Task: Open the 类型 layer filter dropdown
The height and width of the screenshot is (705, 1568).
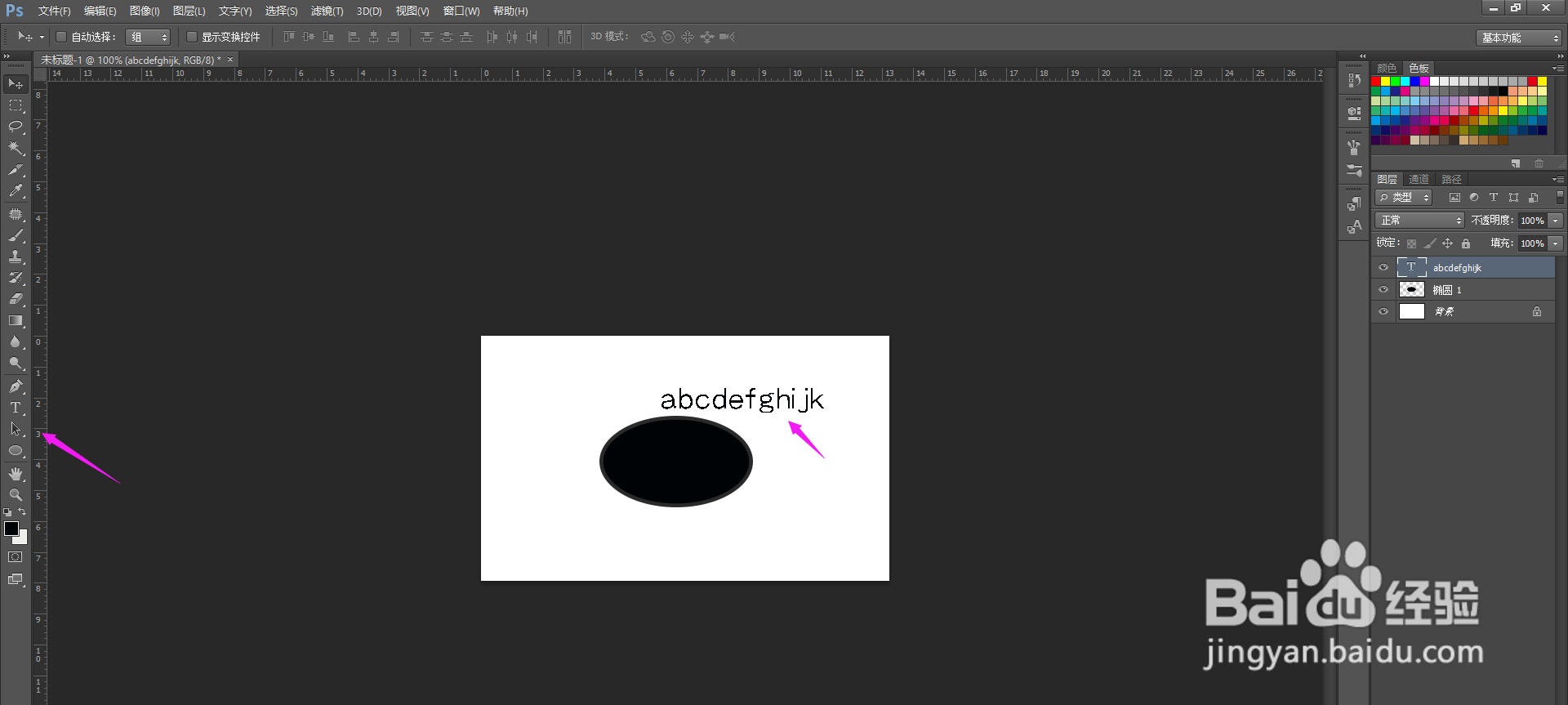Action: click(1404, 198)
